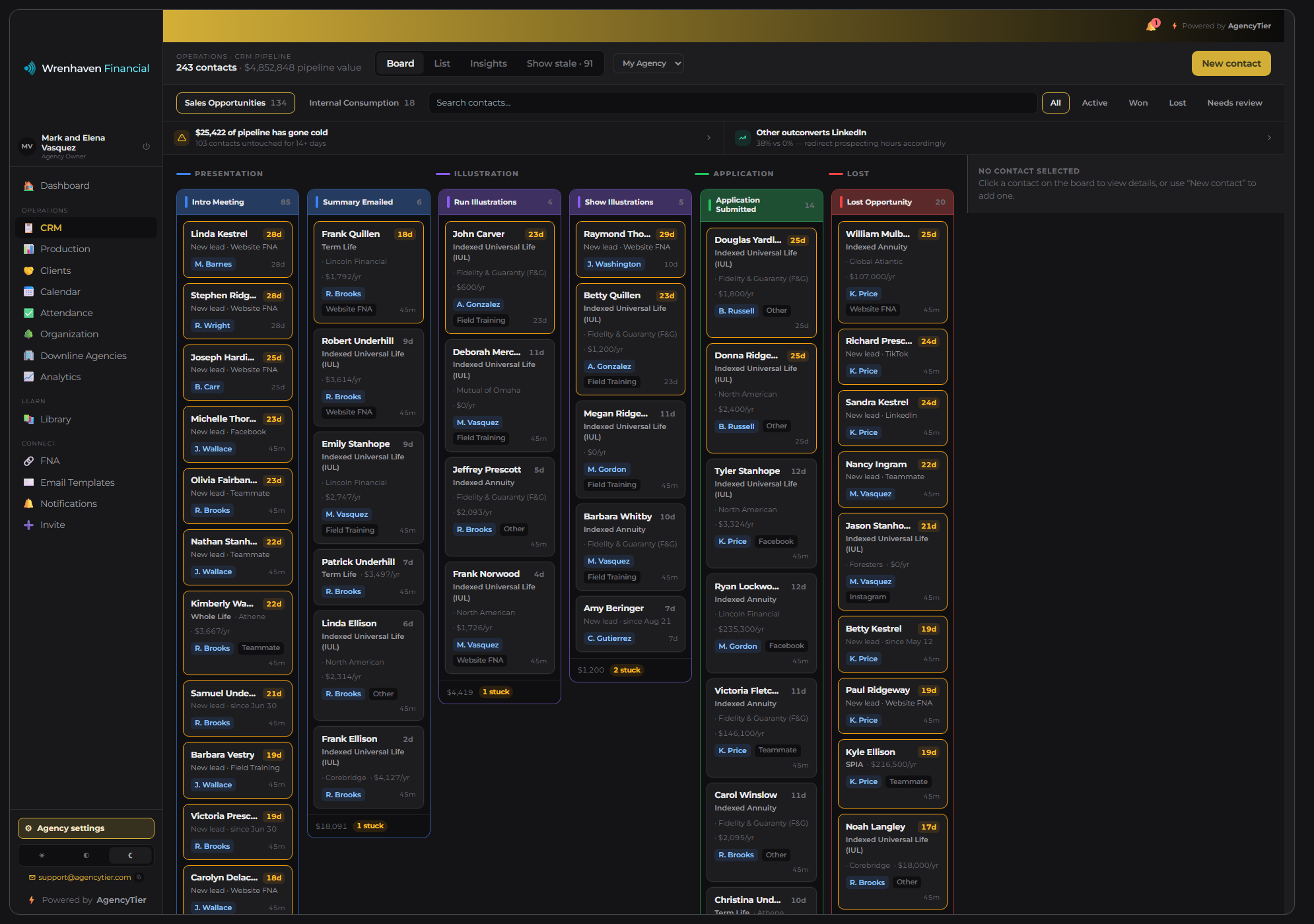
Task: Go to Production in the sidebar
Action: coord(86,249)
